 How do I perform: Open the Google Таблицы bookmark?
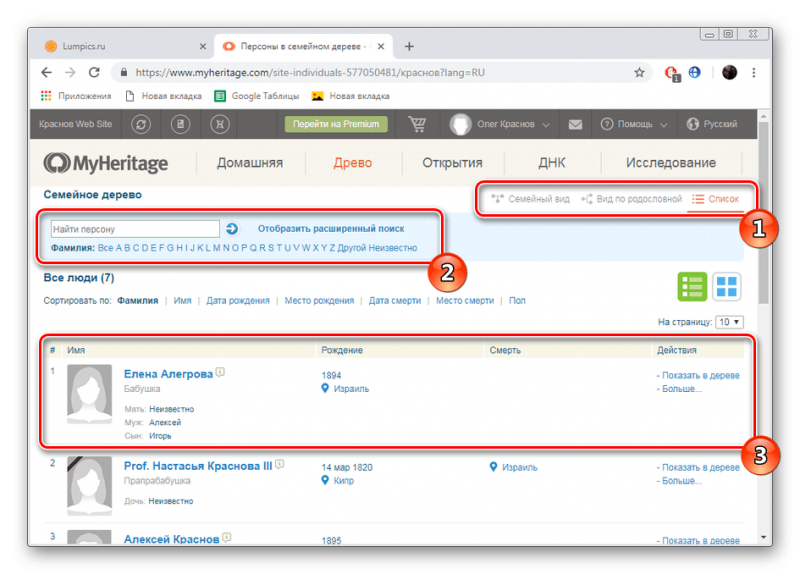tap(257, 96)
